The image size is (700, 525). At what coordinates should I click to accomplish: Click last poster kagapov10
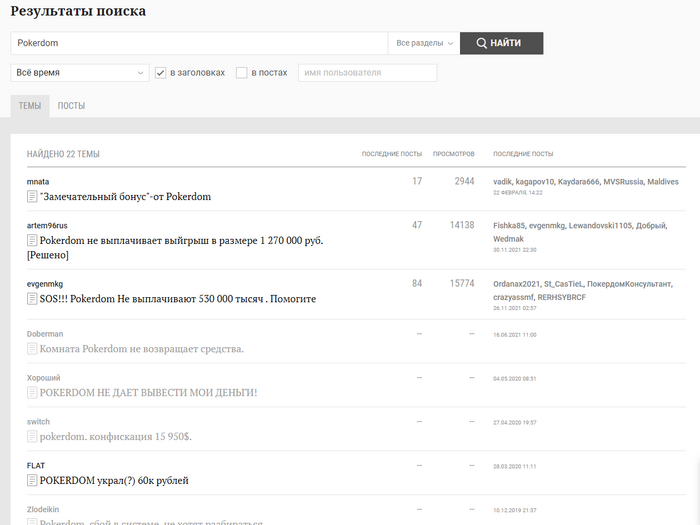tap(534, 182)
